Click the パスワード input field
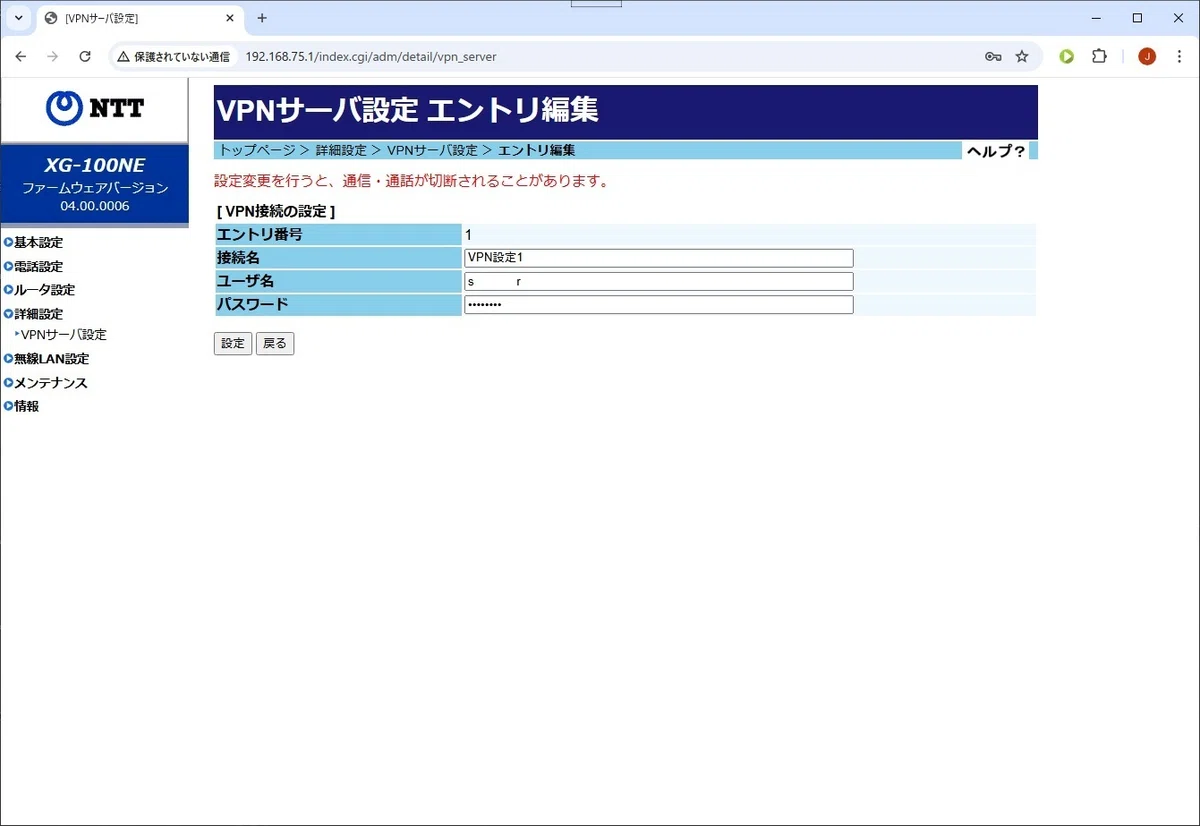1200x826 pixels. [659, 305]
